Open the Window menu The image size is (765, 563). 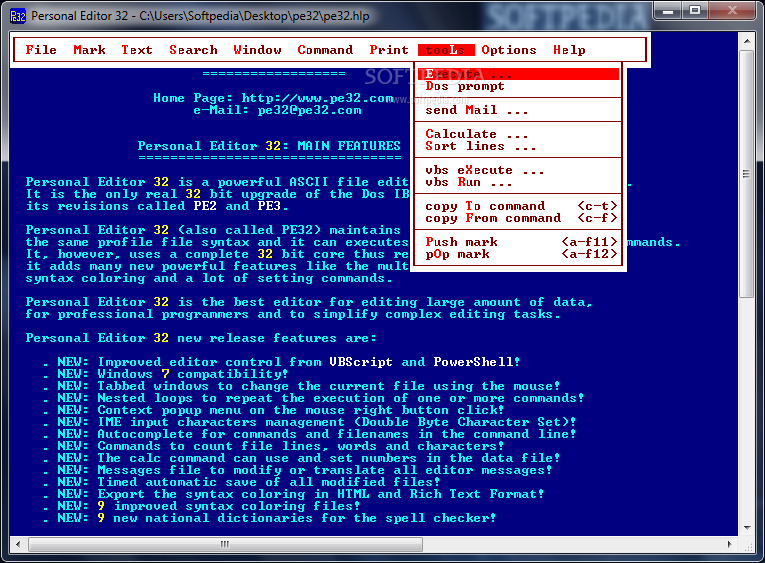pos(257,50)
